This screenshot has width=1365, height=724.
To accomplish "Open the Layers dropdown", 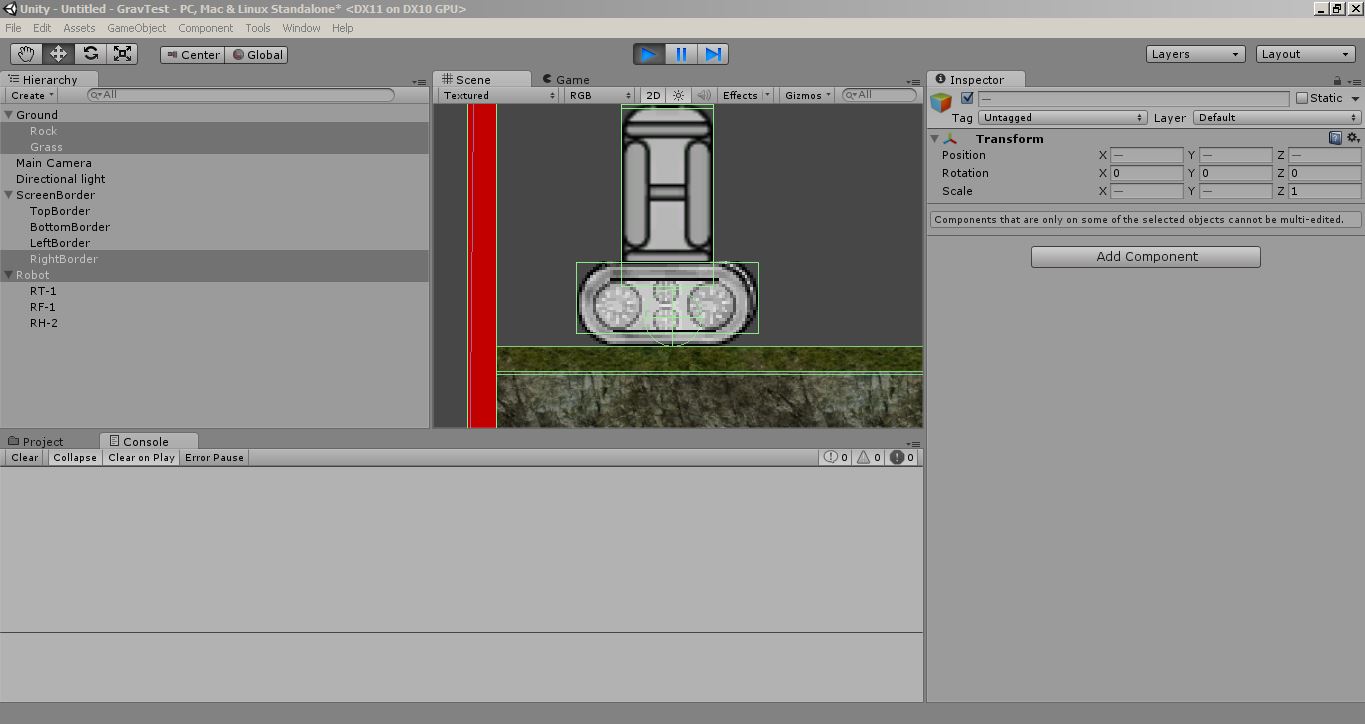I will 1195,54.
